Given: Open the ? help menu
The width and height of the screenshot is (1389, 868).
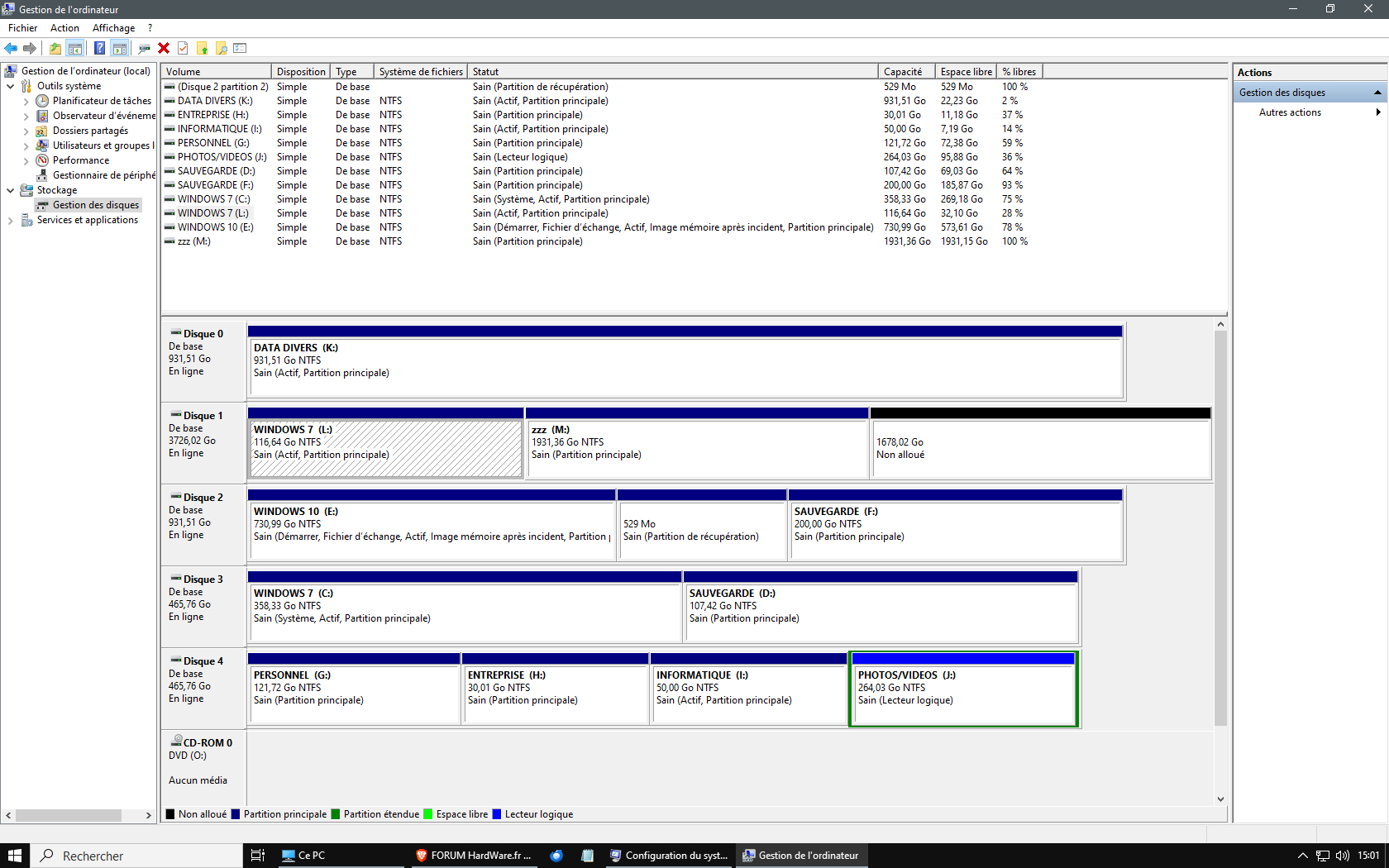Looking at the screenshot, I should 150,28.
